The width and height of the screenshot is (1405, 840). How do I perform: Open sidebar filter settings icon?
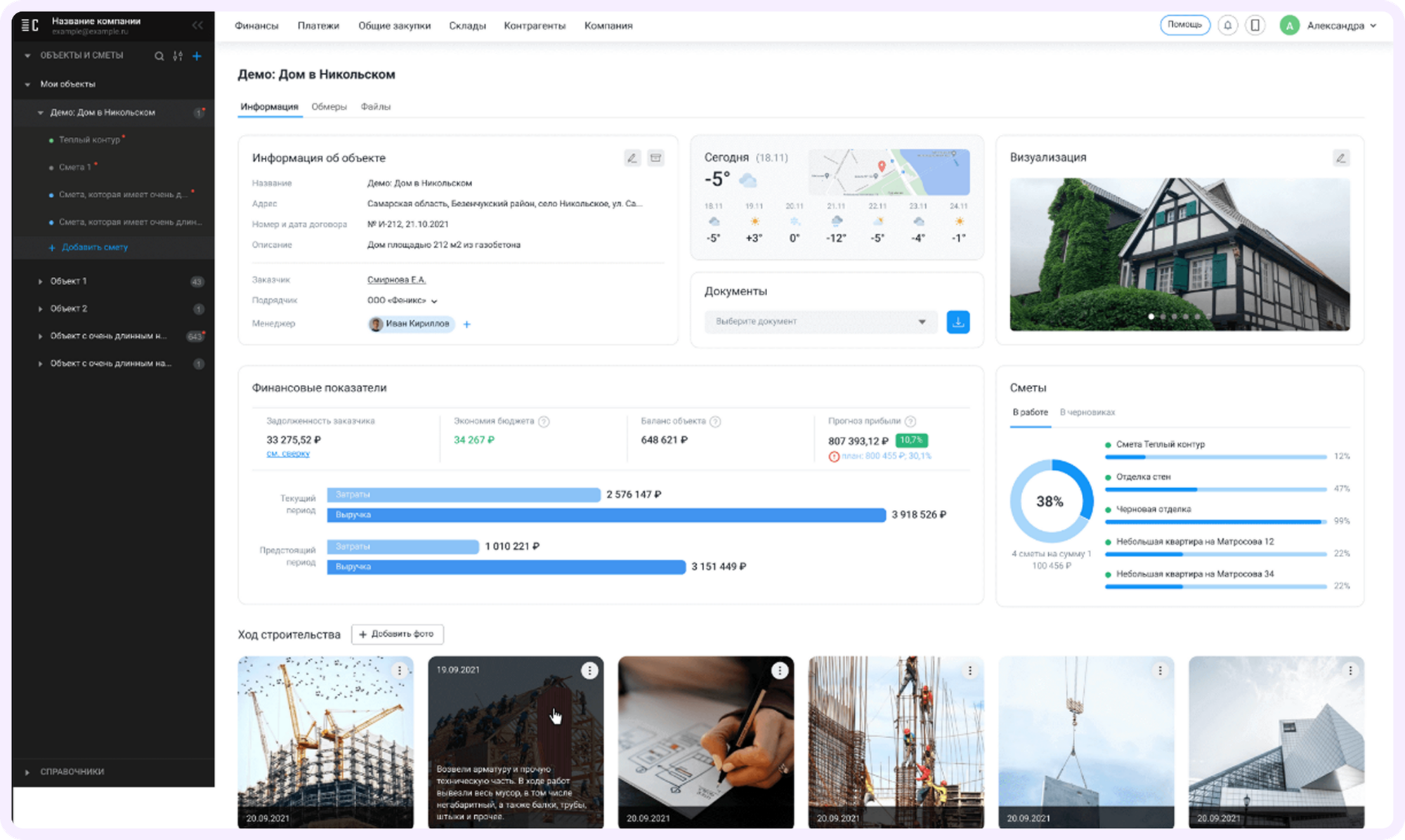click(178, 56)
